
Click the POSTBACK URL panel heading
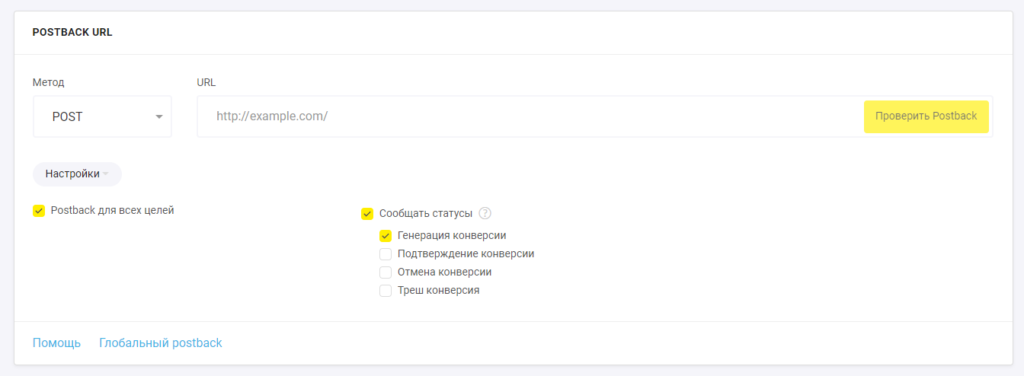(x=72, y=32)
